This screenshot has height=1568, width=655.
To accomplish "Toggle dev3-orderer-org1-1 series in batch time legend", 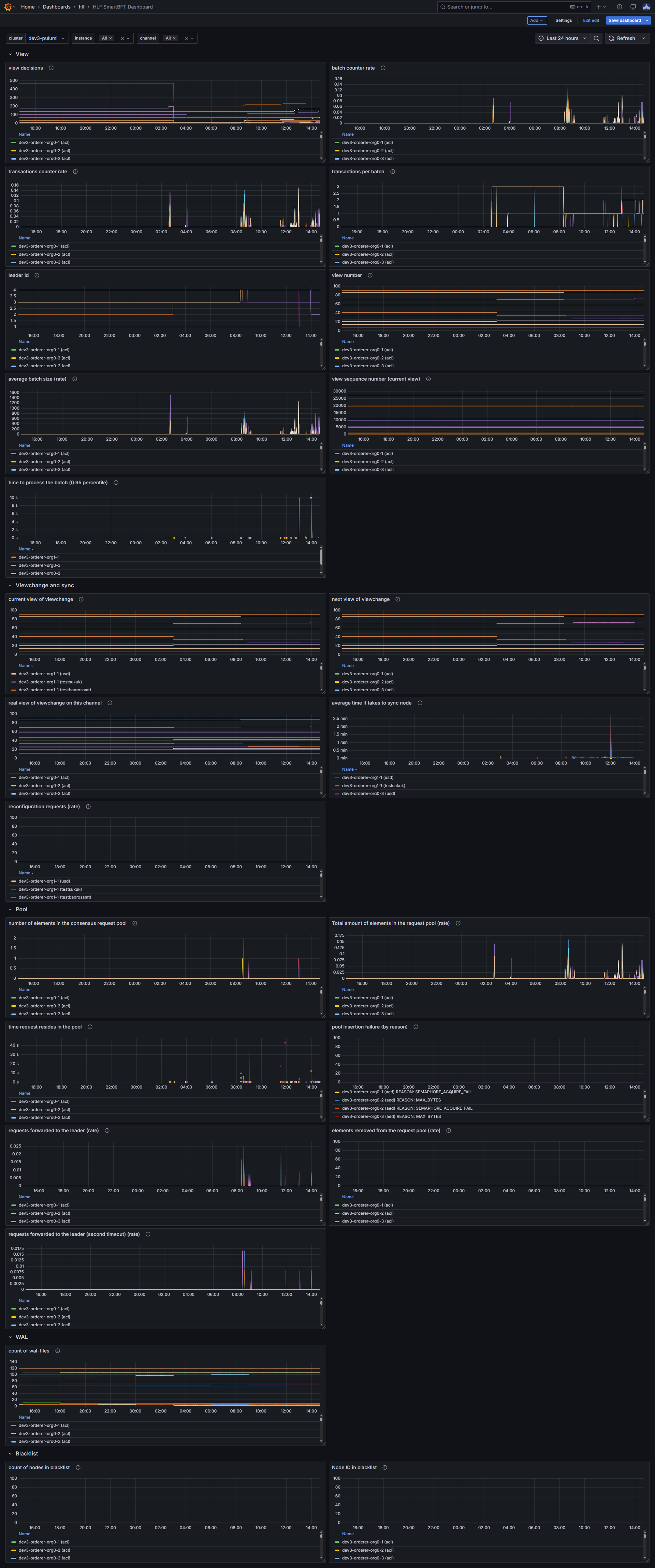I will click(38, 558).
